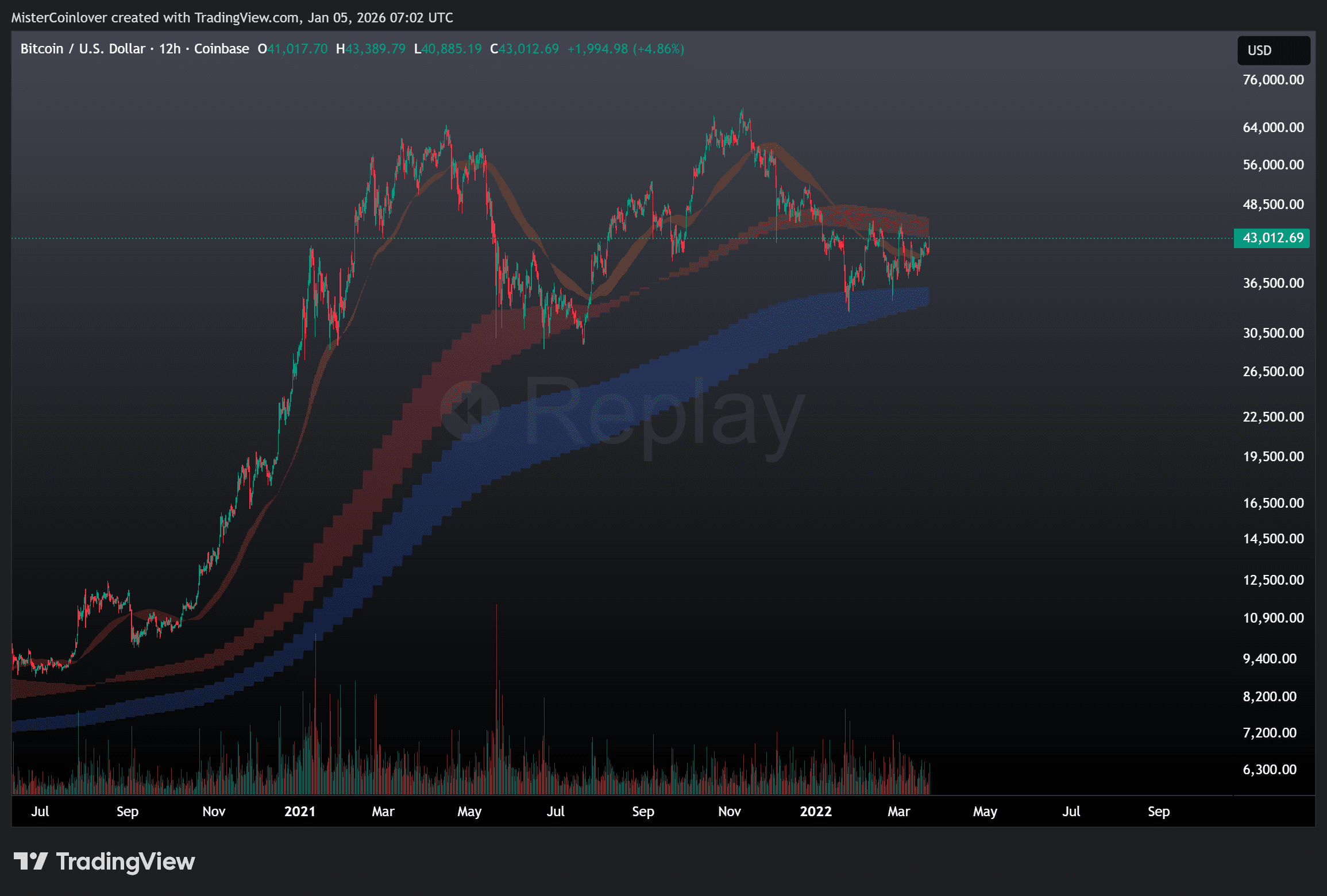1327x896 pixels.
Task: Click the percent change +4.86% readout
Action: tap(658, 49)
